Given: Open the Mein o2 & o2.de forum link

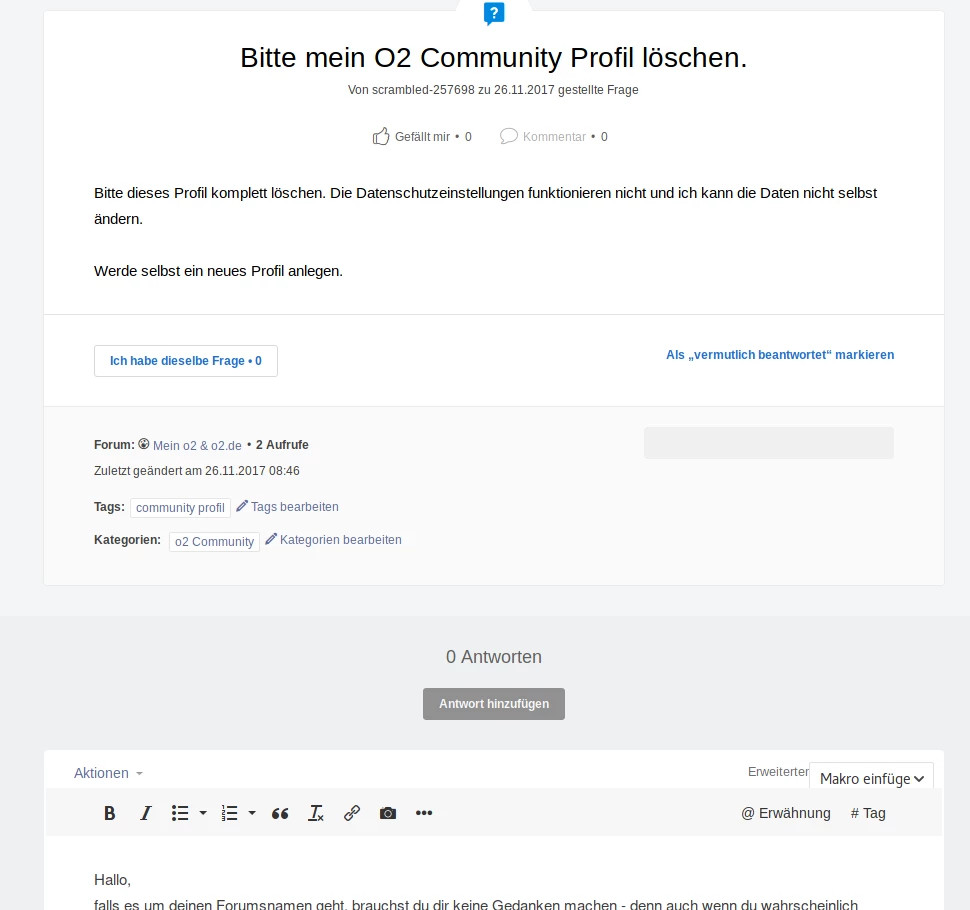Looking at the screenshot, I should pos(197,445).
